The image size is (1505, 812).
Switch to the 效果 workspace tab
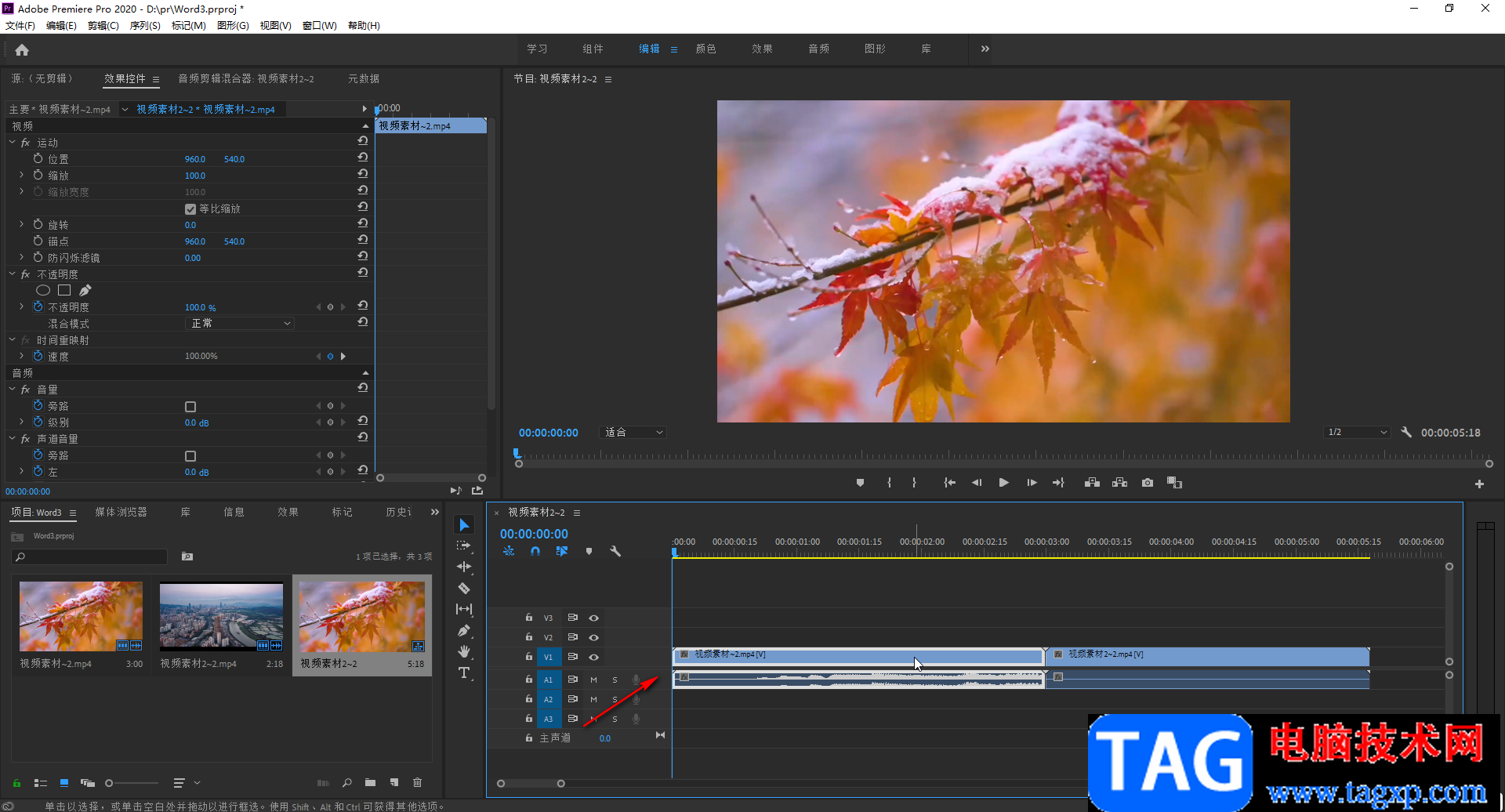coord(762,49)
